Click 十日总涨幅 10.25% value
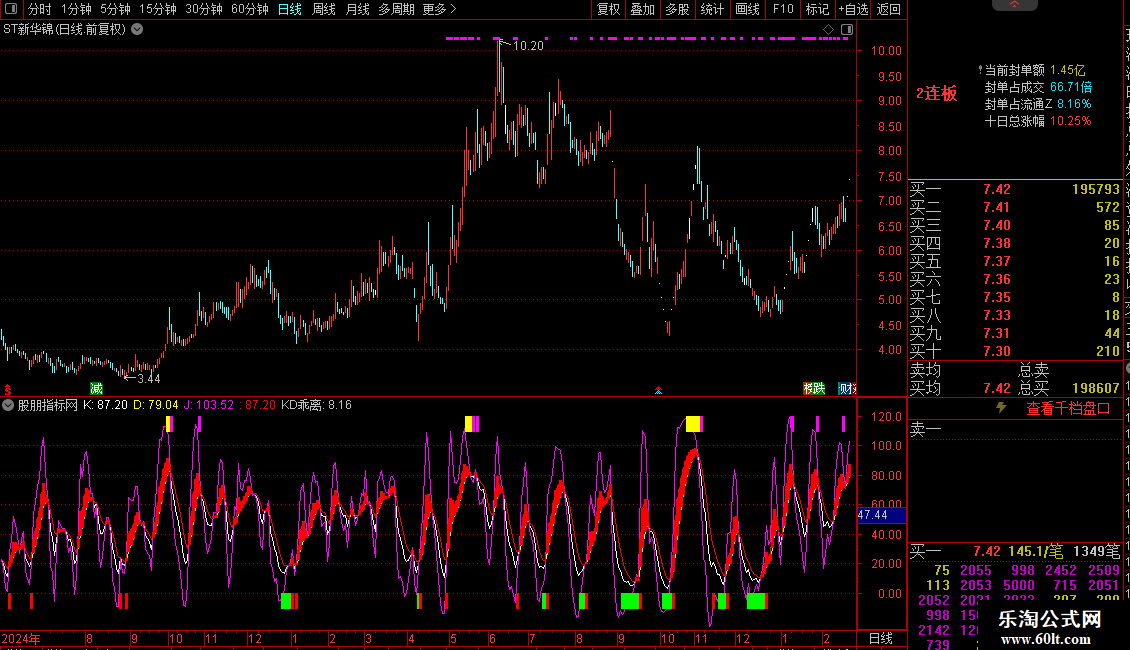Image resolution: width=1130 pixels, height=650 pixels. (1070, 121)
